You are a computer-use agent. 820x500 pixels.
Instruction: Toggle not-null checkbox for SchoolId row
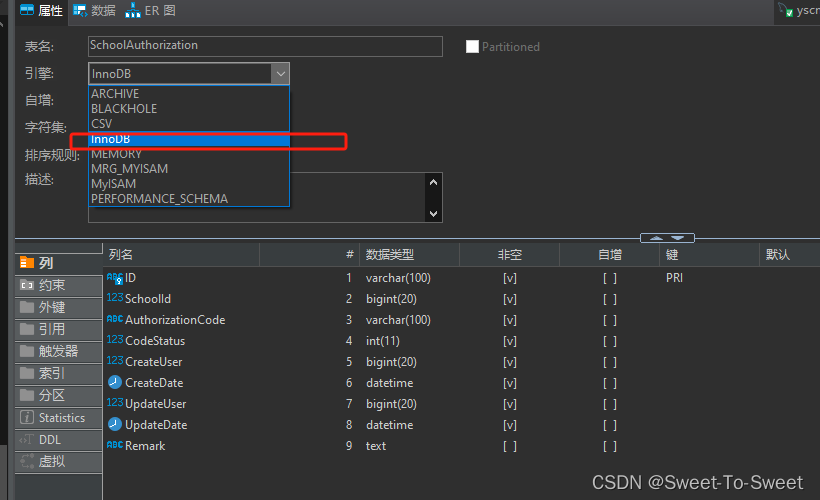coord(510,299)
